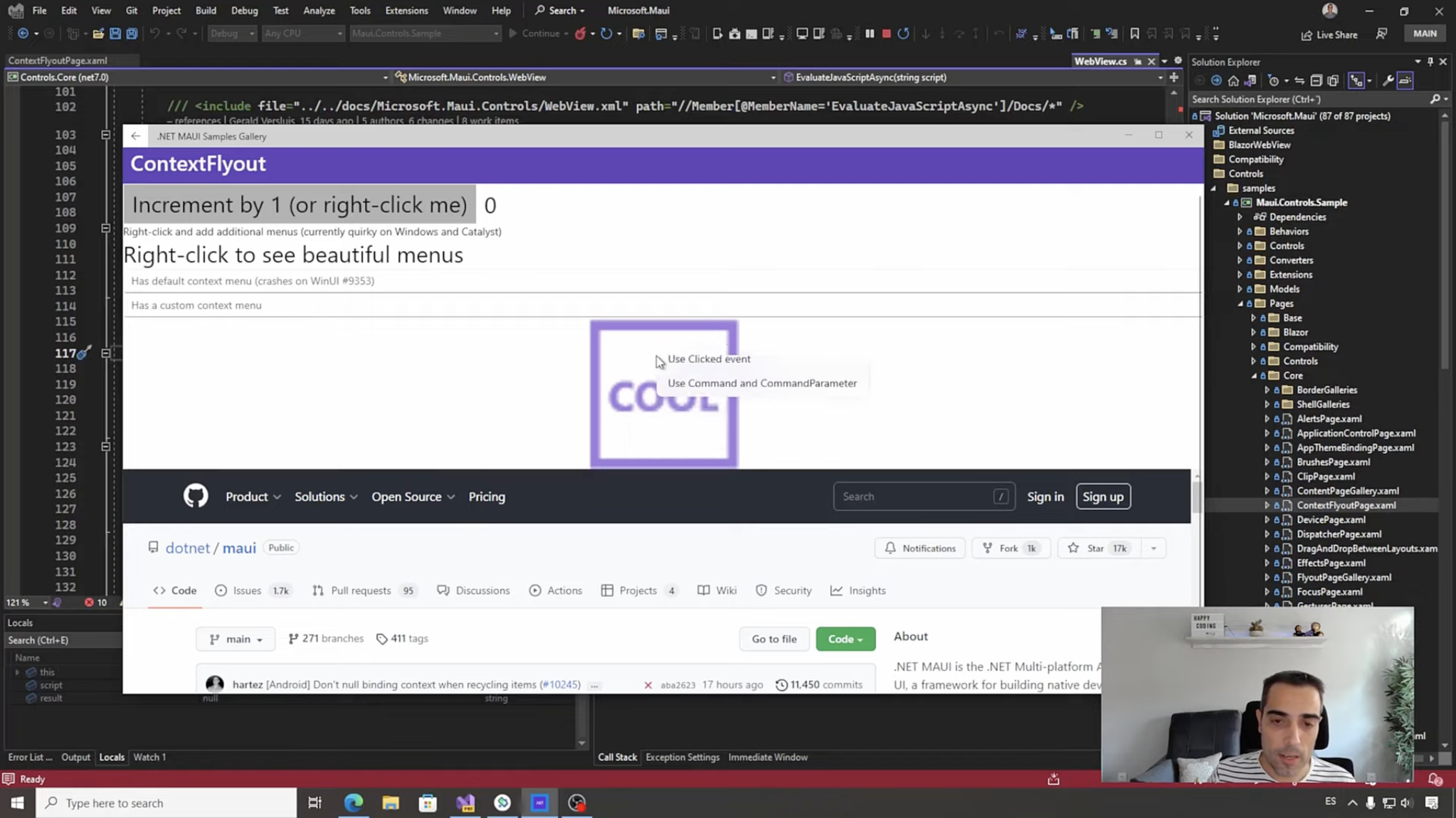Open the main branch dropdown on GitHub page
The image size is (1456, 818).
(x=236, y=639)
